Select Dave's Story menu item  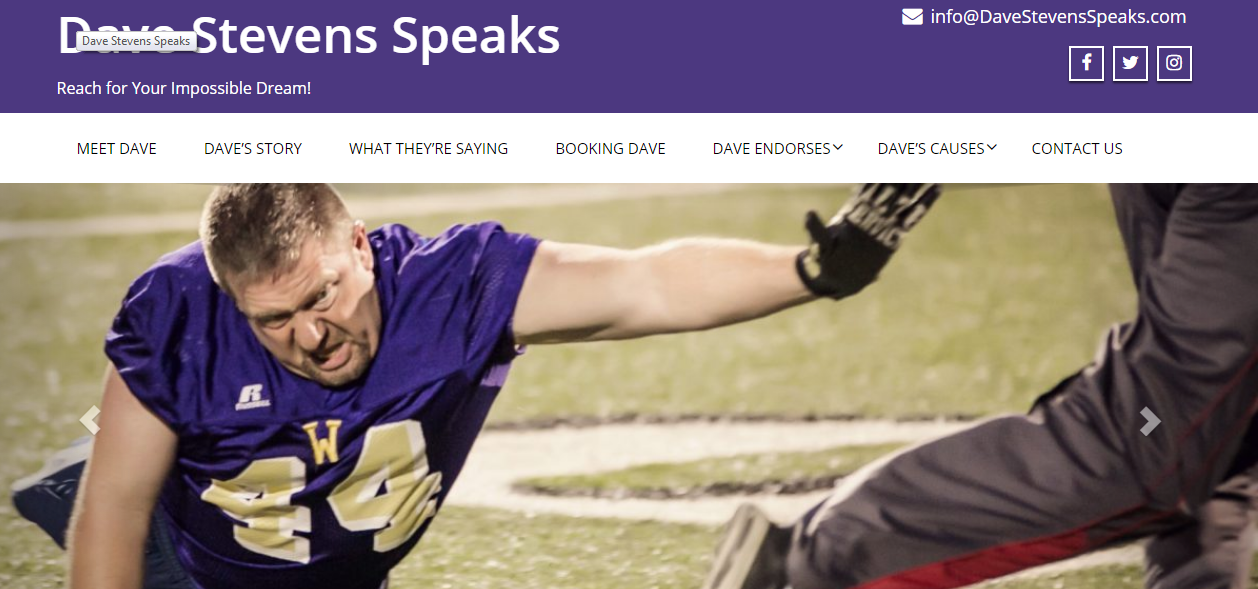253,148
